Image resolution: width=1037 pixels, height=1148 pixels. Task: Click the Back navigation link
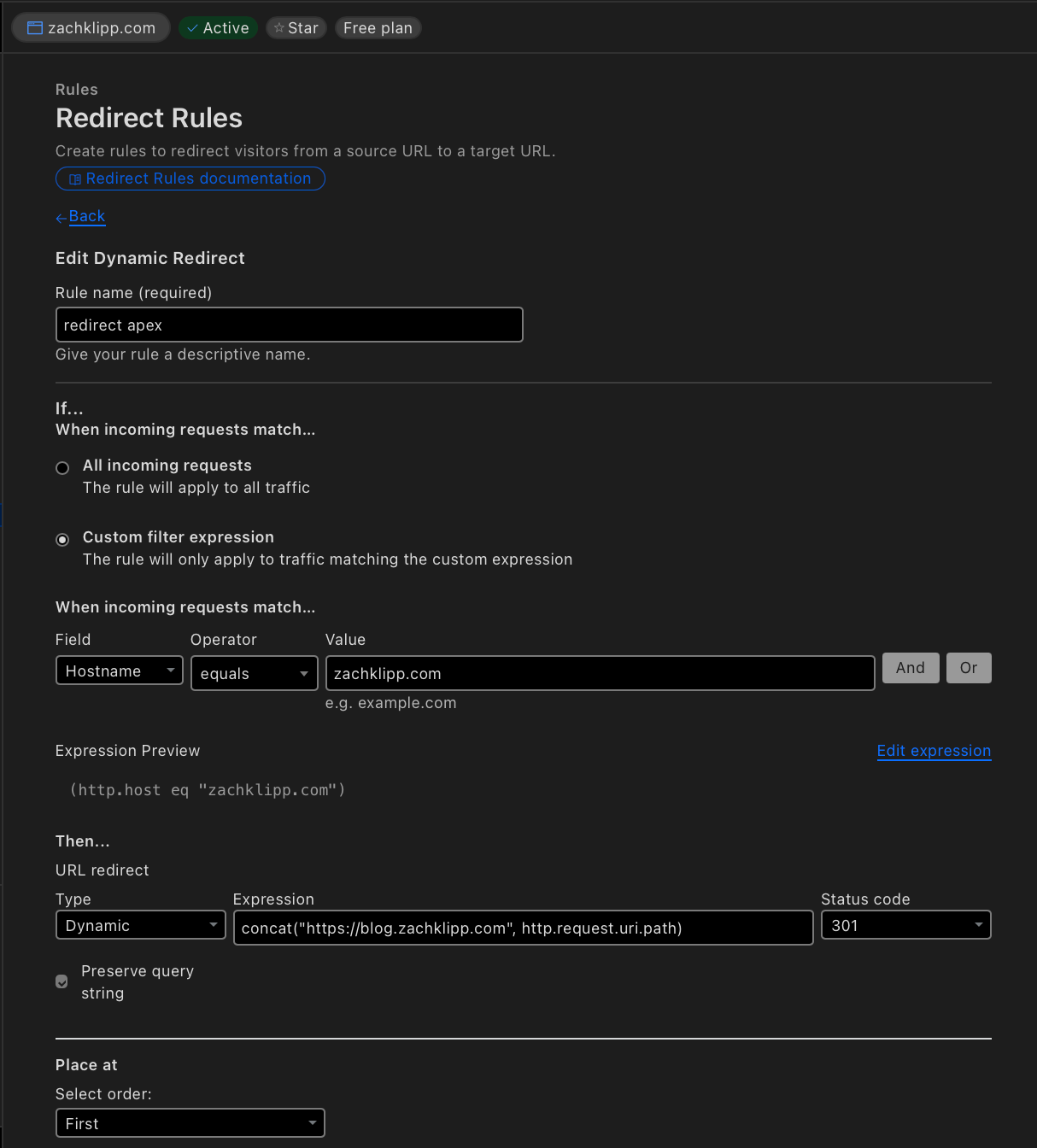(x=86, y=216)
